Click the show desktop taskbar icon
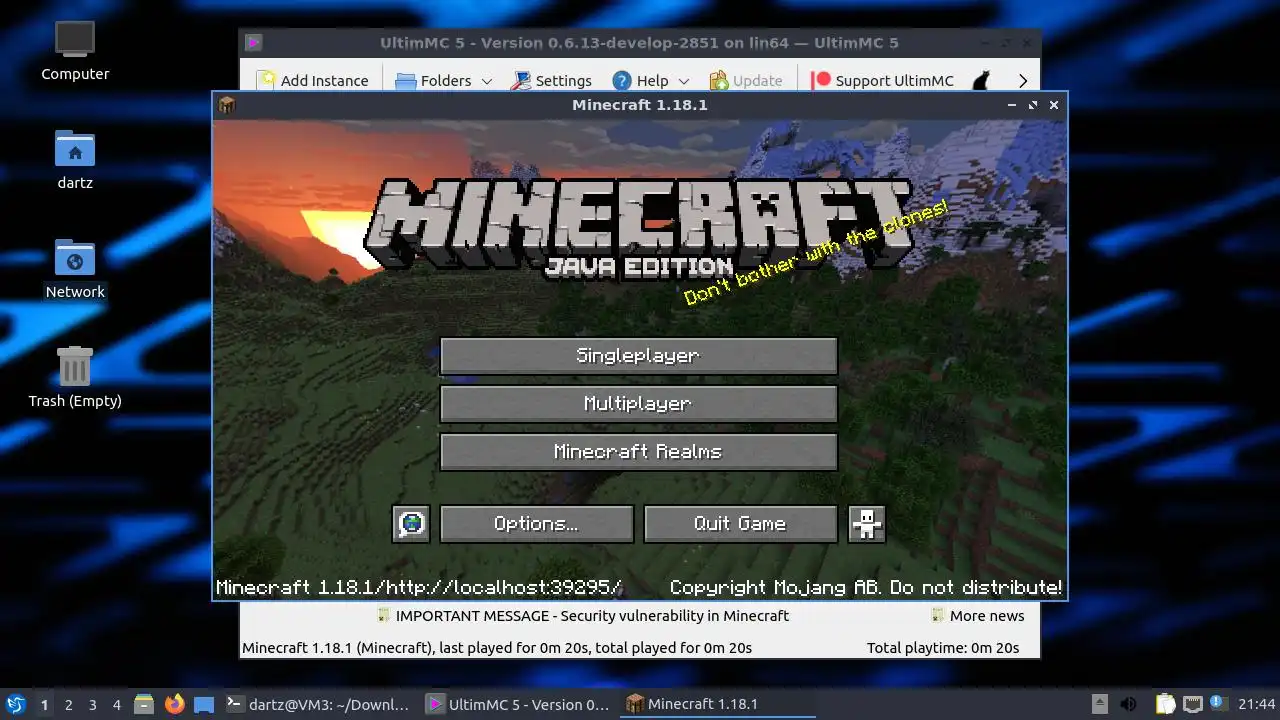Image resolution: width=1280 pixels, height=720 pixels. coord(204,704)
